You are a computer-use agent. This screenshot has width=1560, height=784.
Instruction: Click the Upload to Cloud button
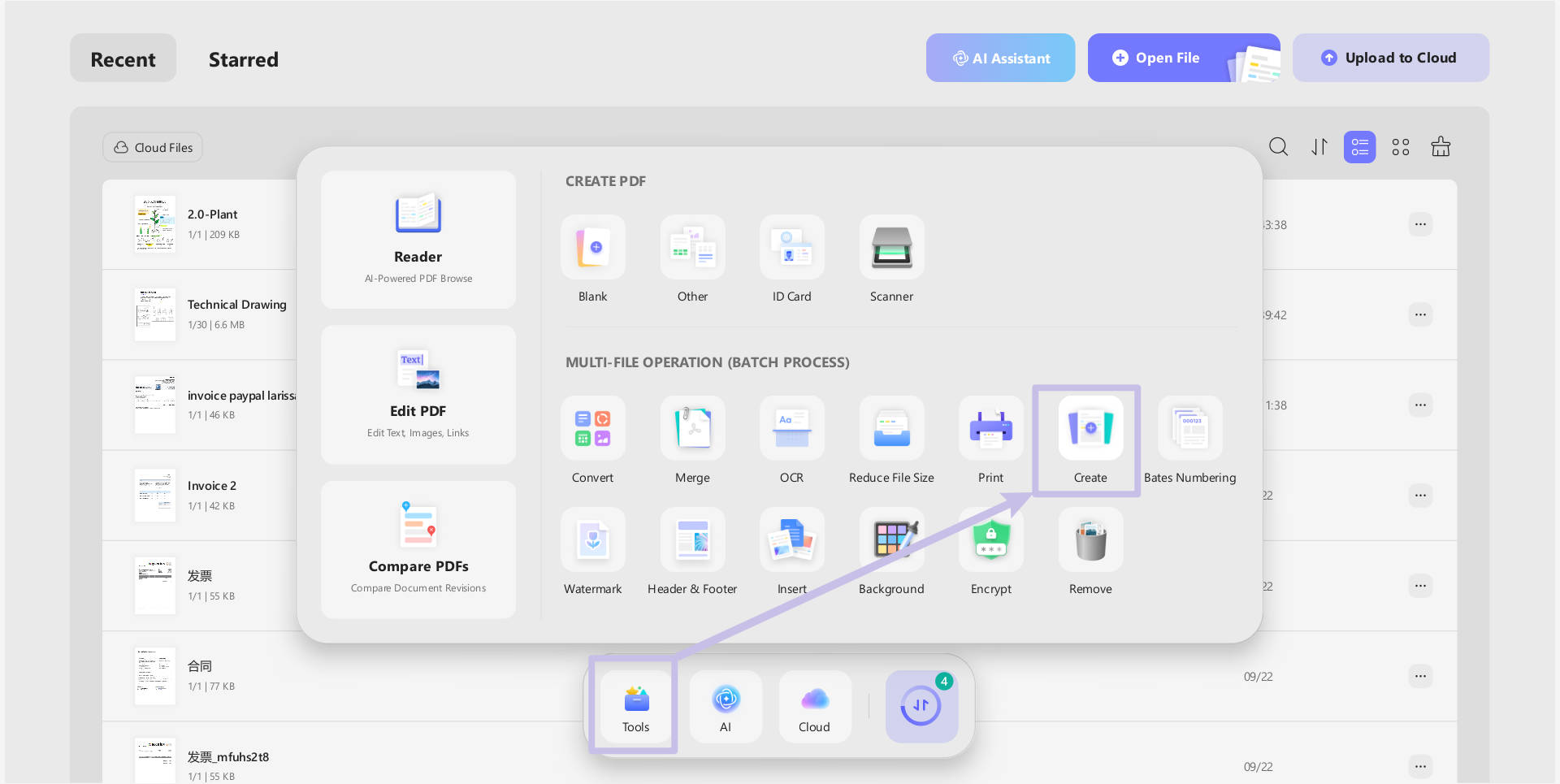coord(1390,57)
